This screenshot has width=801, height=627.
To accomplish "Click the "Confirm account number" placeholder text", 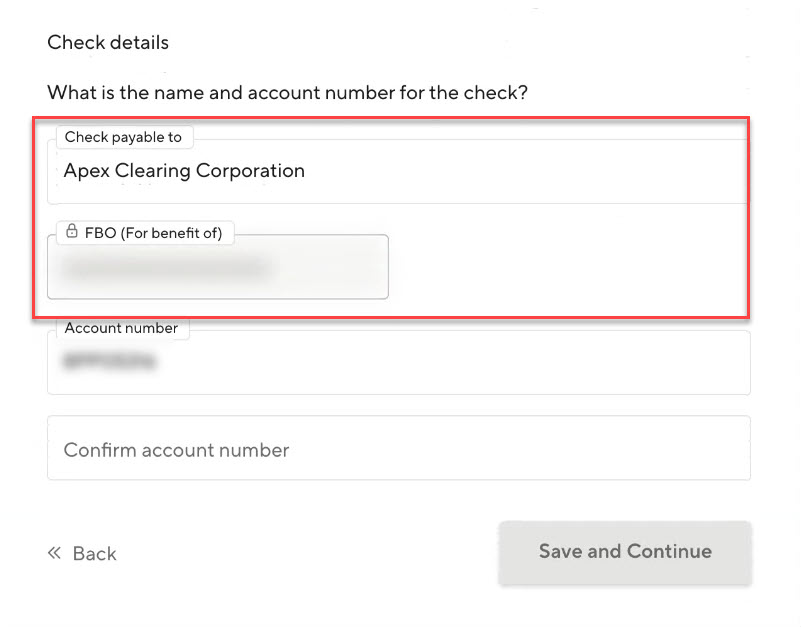I will point(176,450).
